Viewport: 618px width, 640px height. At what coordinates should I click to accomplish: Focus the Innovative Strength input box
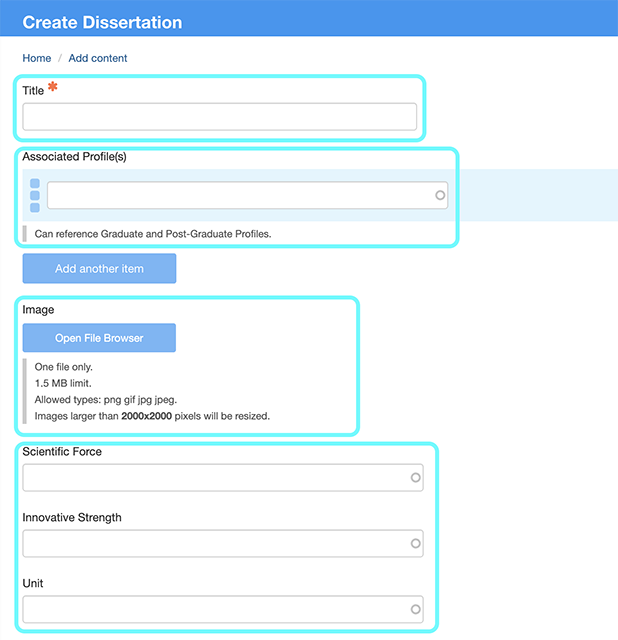(215, 544)
